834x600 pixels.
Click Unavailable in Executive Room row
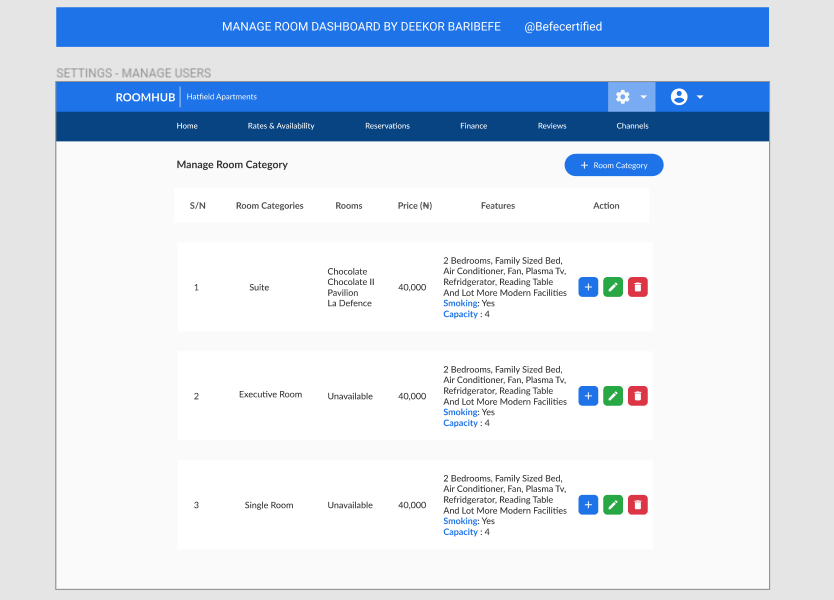(x=350, y=396)
